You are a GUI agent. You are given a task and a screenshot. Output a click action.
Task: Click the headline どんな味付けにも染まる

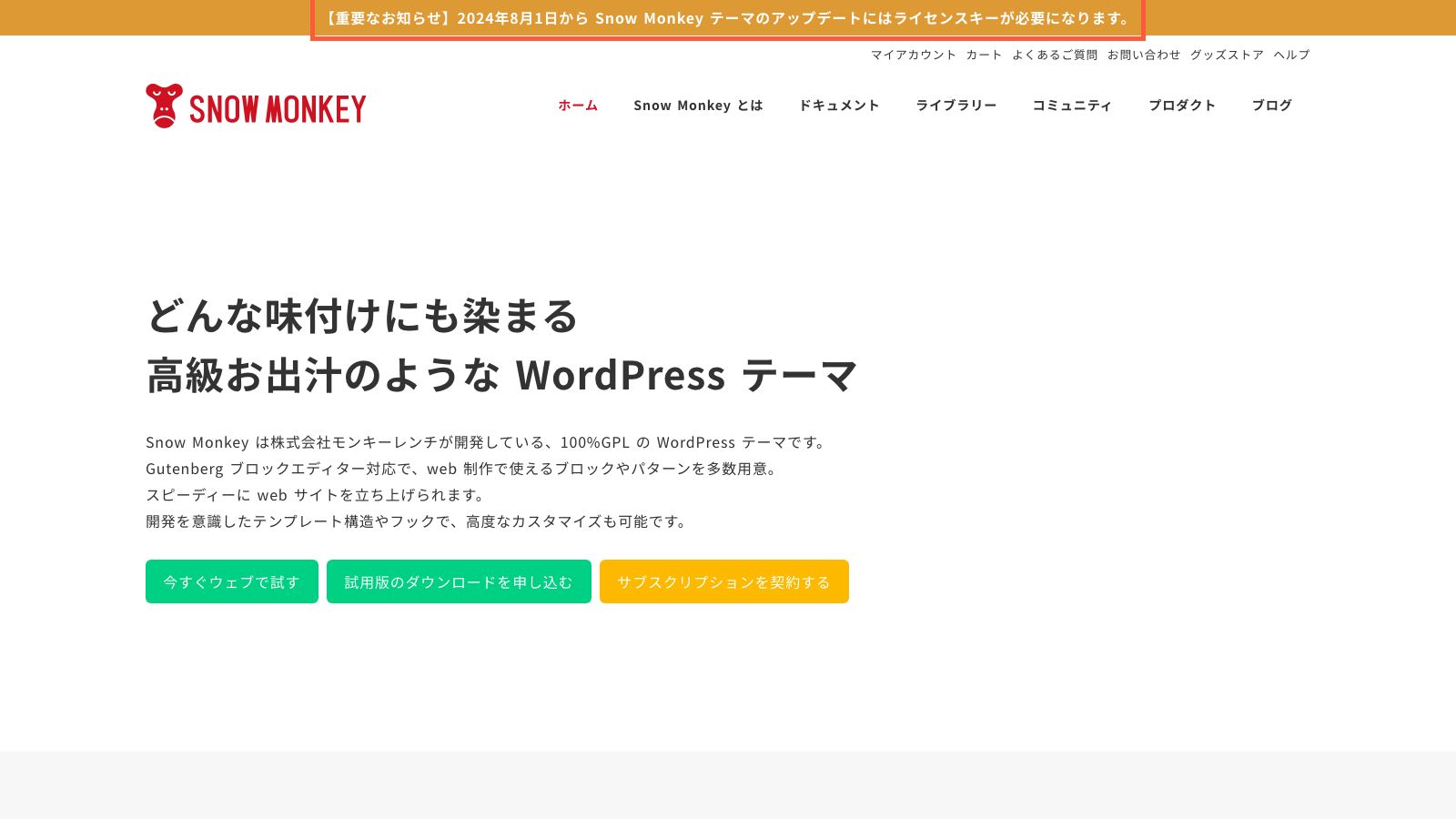pyautogui.click(x=362, y=316)
